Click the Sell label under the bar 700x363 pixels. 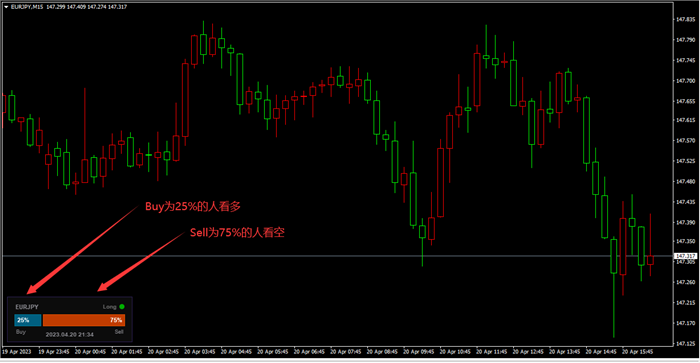point(119,332)
